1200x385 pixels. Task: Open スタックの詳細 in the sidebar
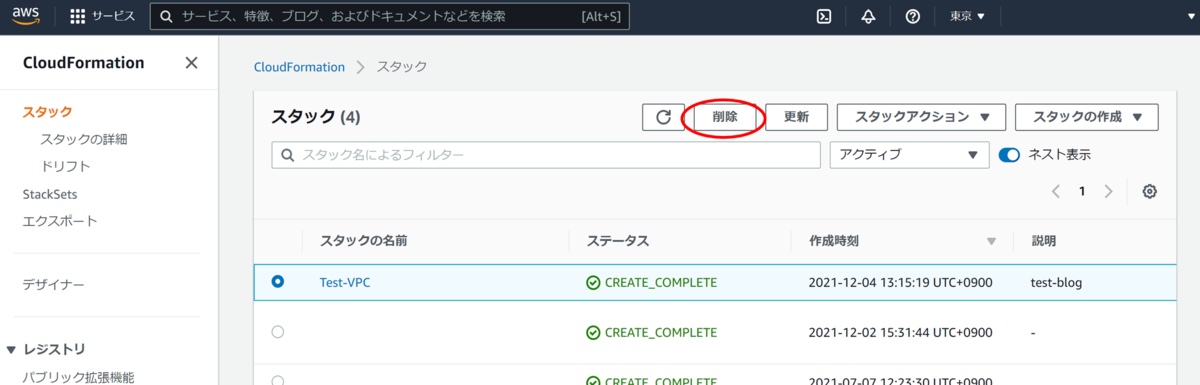click(83, 139)
